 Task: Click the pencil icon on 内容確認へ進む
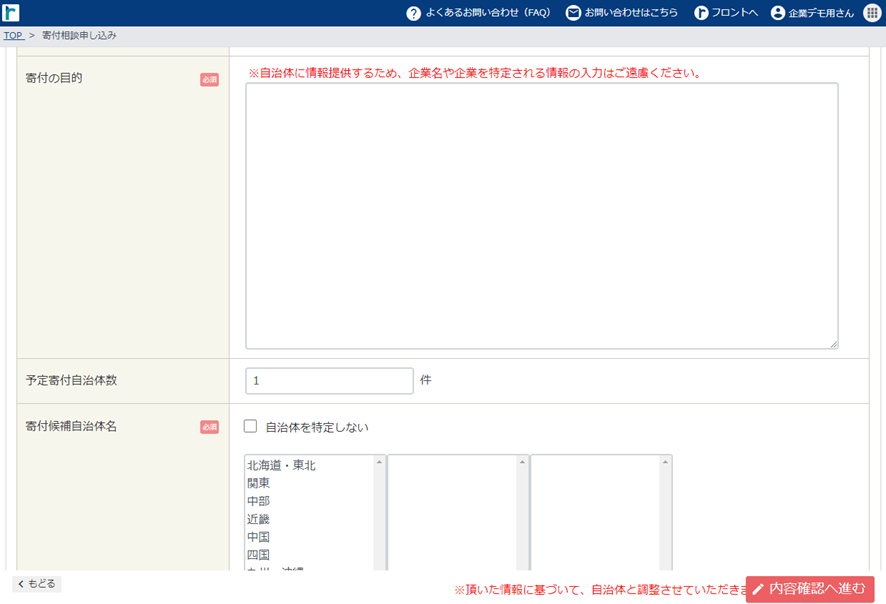758,589
